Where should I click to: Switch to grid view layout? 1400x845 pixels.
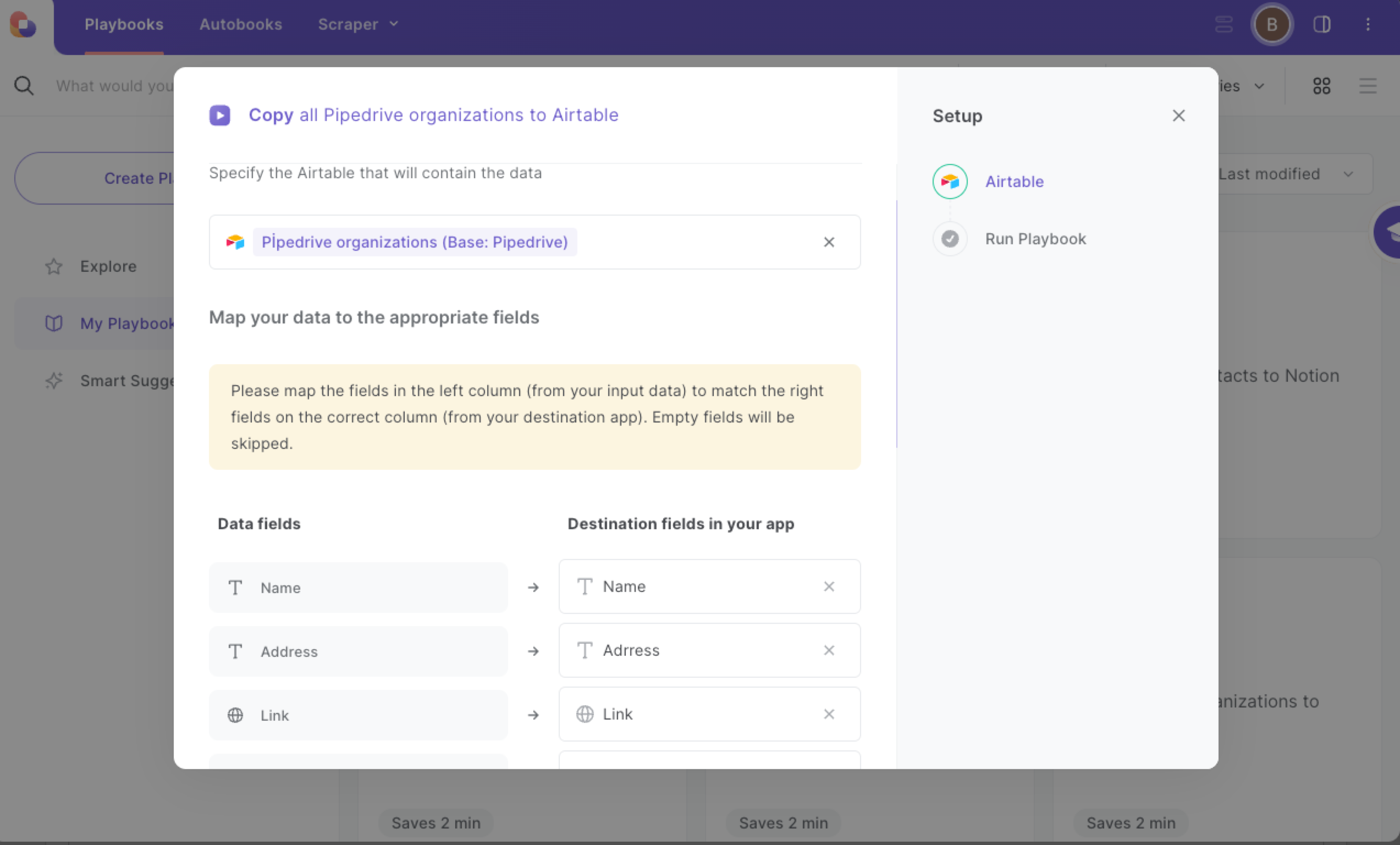point(1321,86)
